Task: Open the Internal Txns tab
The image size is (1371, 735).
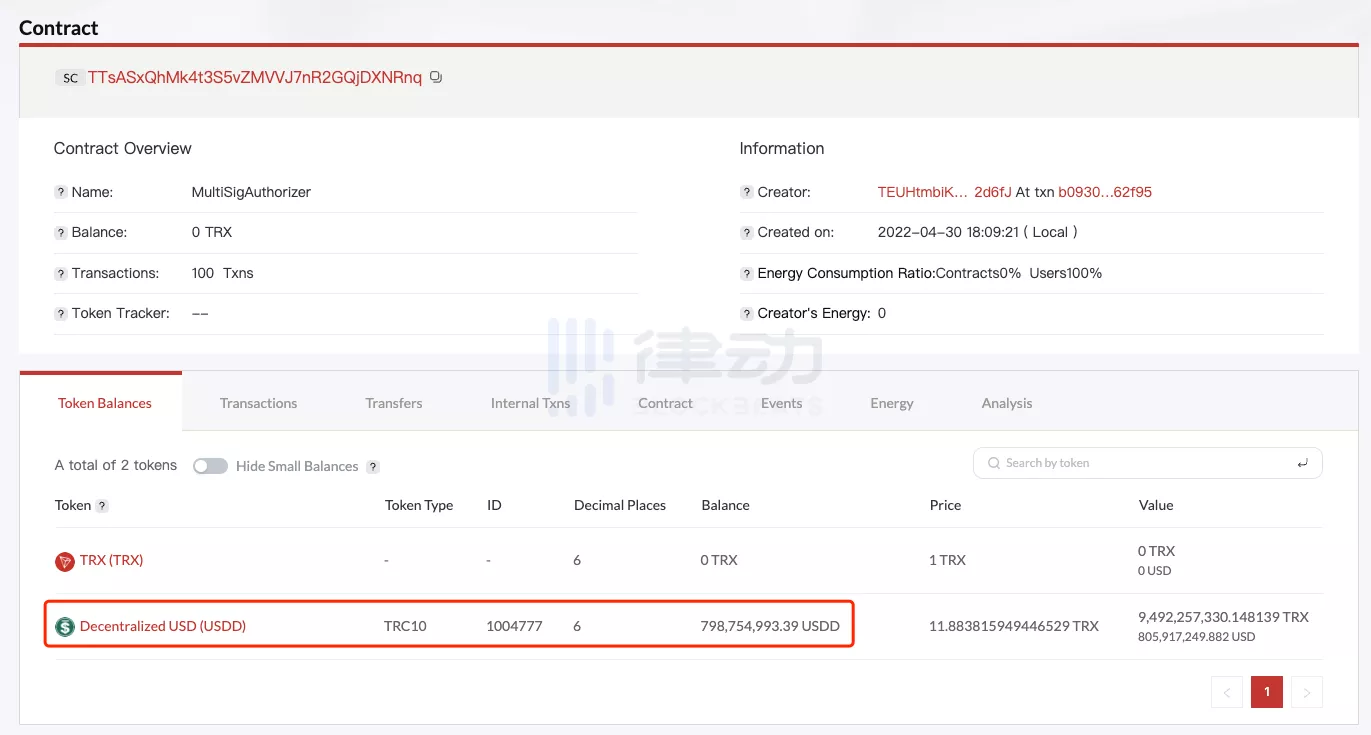Action: (530, 403)
